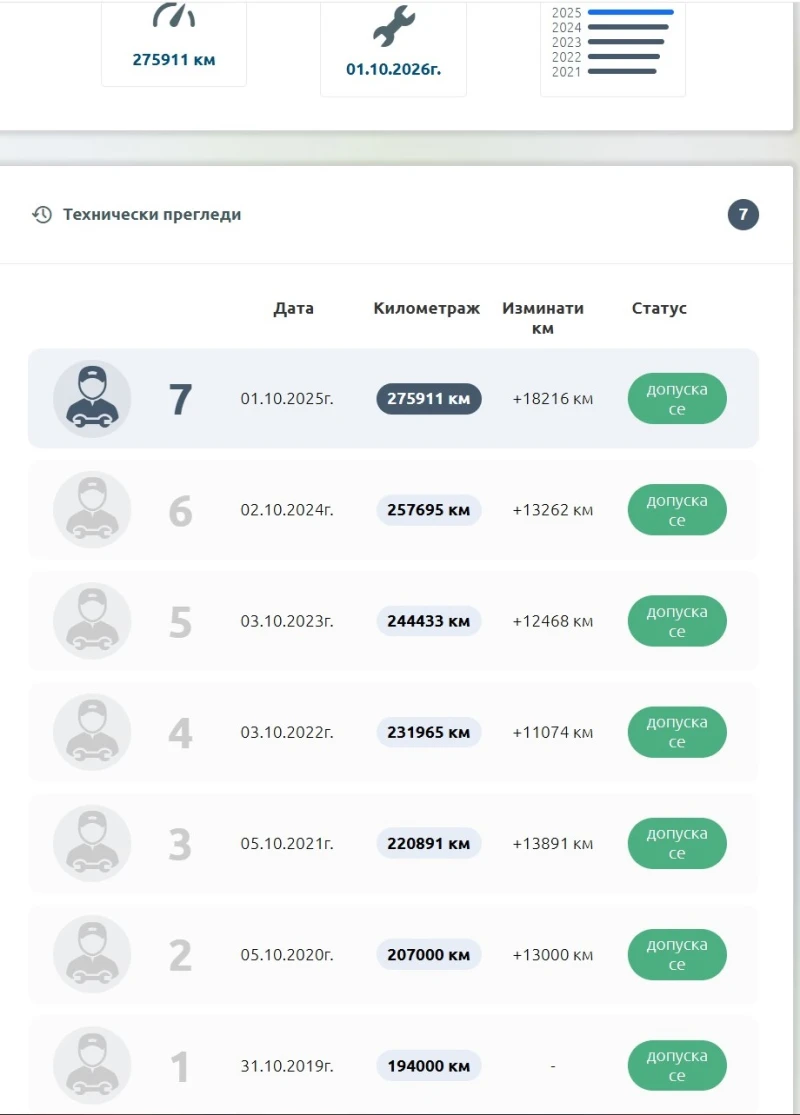
Task: Click the avatar icon beside inspection 3
Action: click(x=91, y=843)
